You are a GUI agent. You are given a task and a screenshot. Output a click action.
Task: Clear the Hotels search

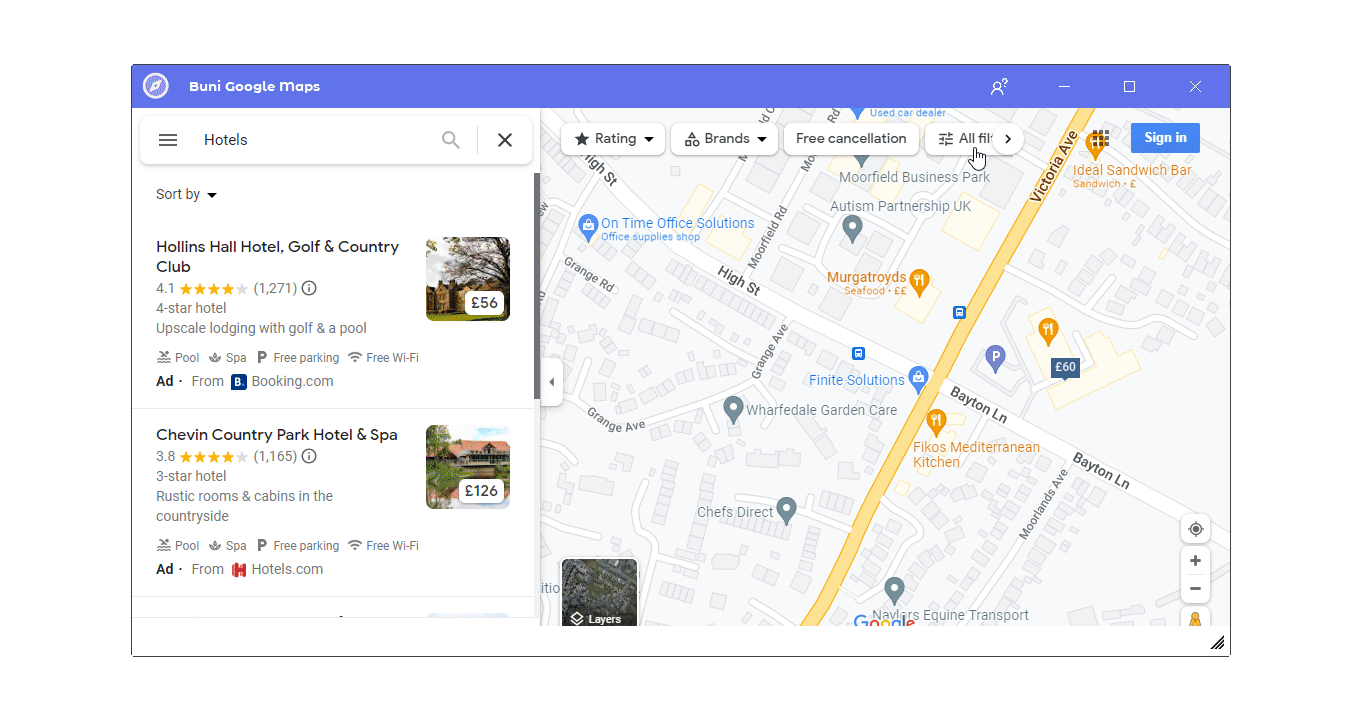click(505, 140)
